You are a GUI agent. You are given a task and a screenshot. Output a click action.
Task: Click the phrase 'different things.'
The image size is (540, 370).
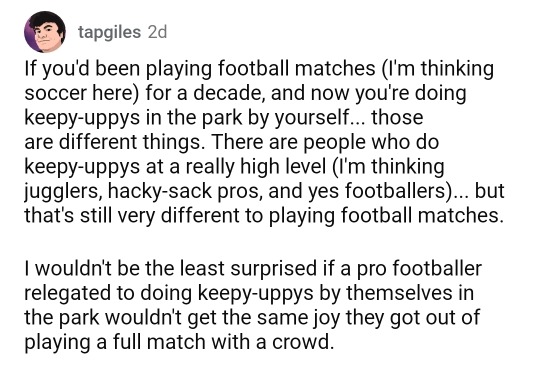point(129,142)
